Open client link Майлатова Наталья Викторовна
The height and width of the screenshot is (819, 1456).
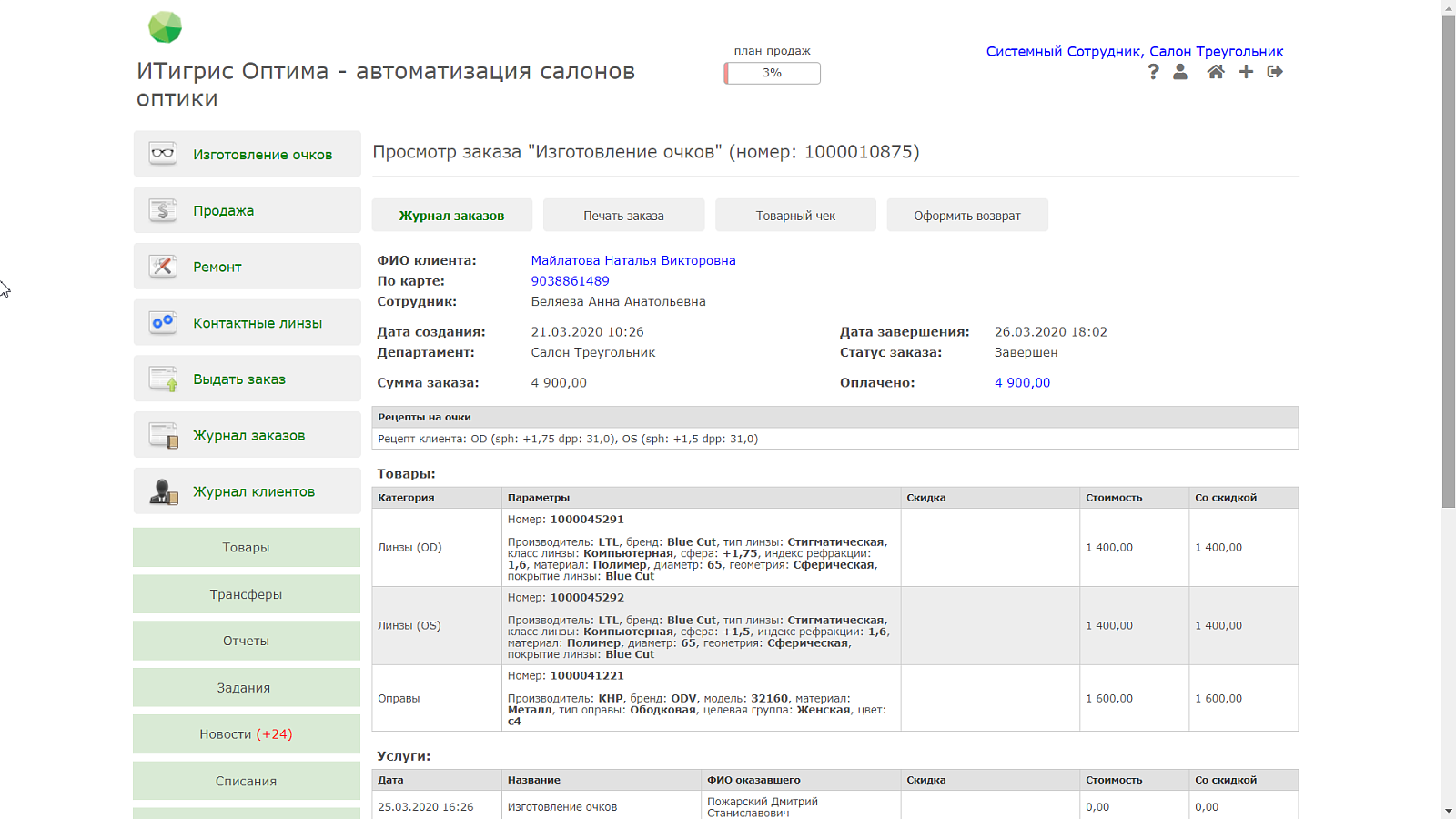click(x=633, y=260)
